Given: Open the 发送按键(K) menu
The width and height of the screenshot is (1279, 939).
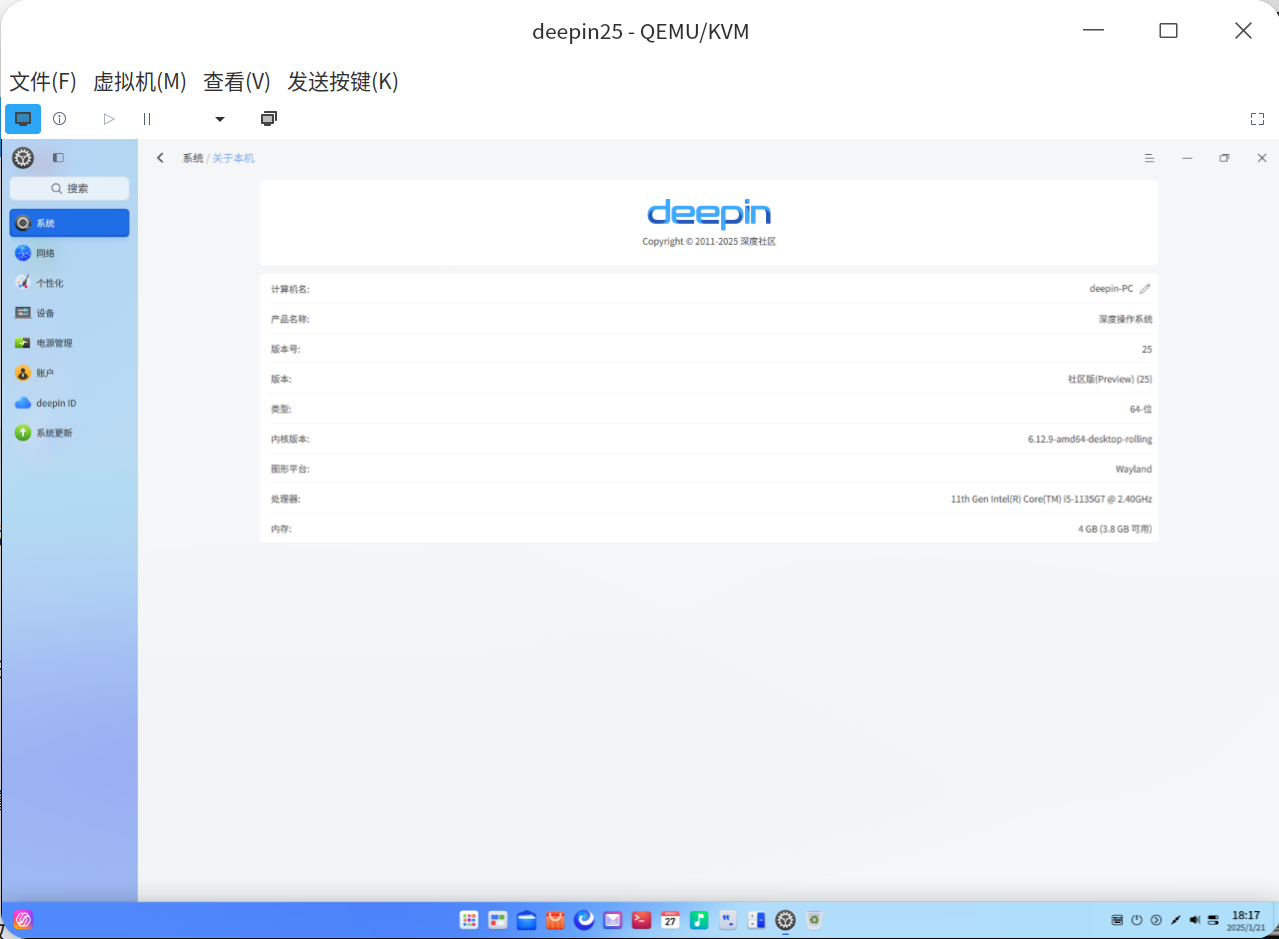Looking at the screenshot, I should click(343, 82).
